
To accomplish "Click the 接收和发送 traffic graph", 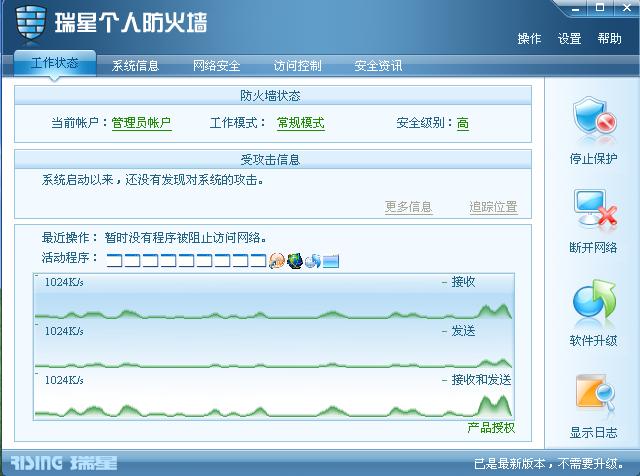I will coord(273,395).
